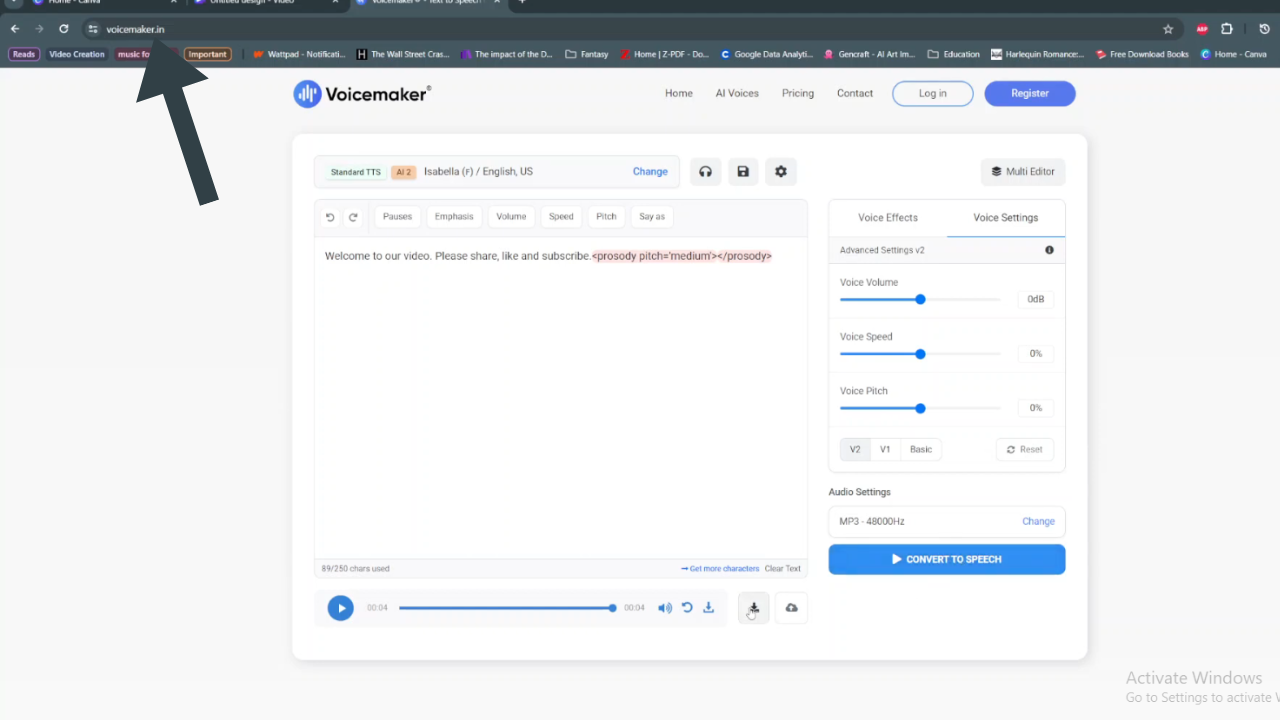View site information icon in the address bar
The width and height of the screenshot is (1280, 720).
(93, 29)
